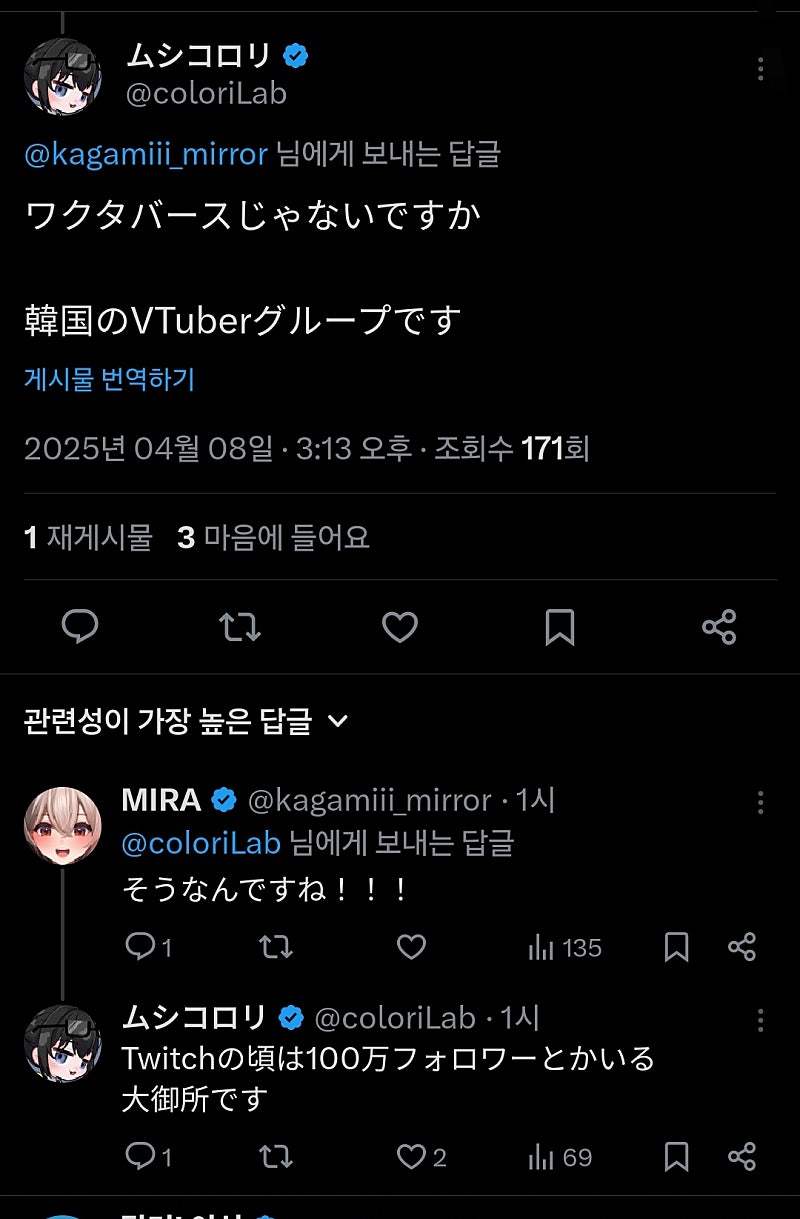Click 게시물 번역하기 to translate post
The width and height of the screenshot is (800, 1219).
(x=109, y=379)
